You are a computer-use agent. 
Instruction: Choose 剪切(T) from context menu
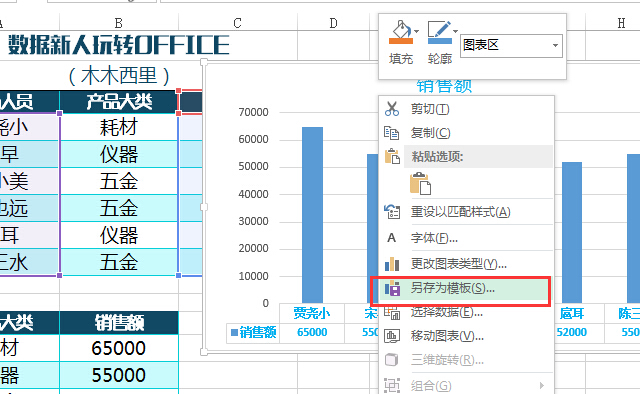(x=430, y=109)
